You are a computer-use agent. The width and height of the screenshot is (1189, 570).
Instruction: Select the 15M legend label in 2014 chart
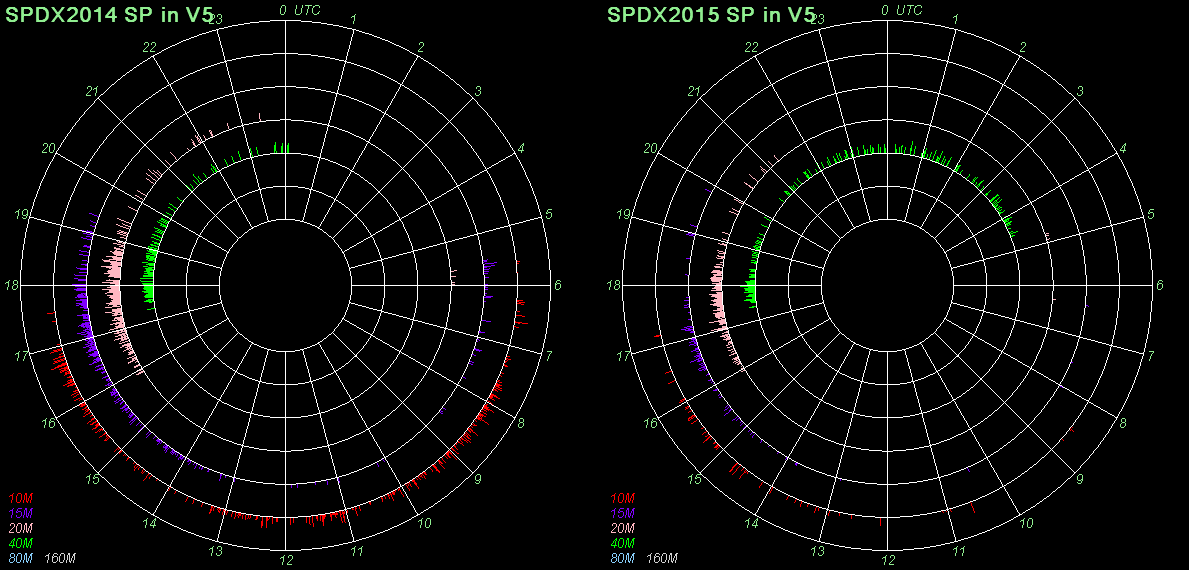point(20,513)
